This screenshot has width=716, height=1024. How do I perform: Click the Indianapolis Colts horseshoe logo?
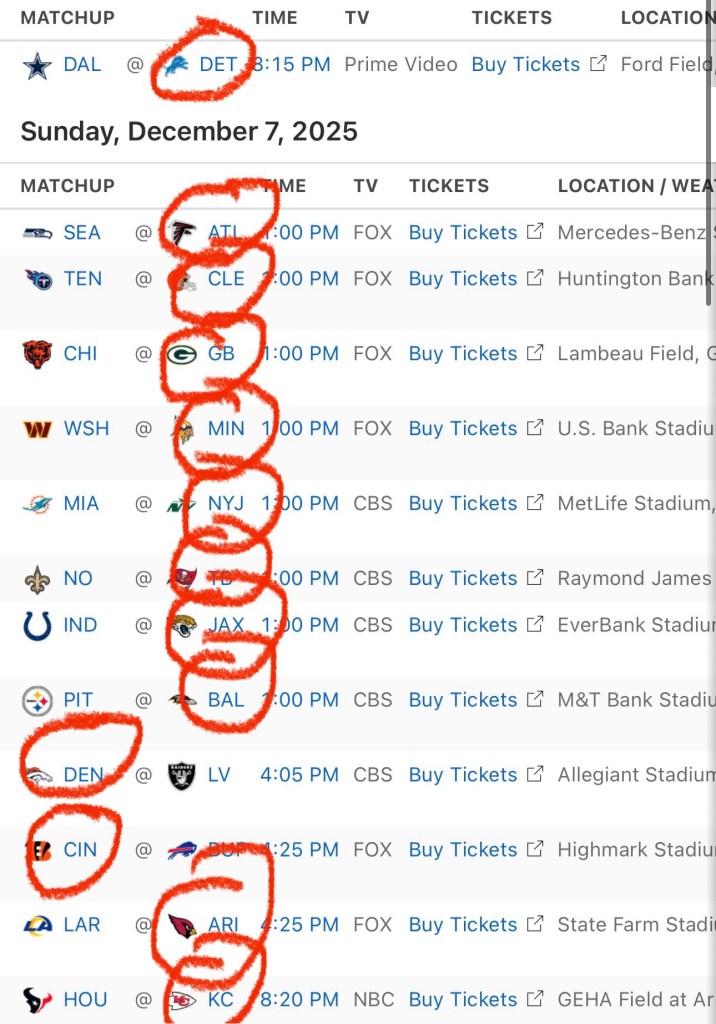37,626
